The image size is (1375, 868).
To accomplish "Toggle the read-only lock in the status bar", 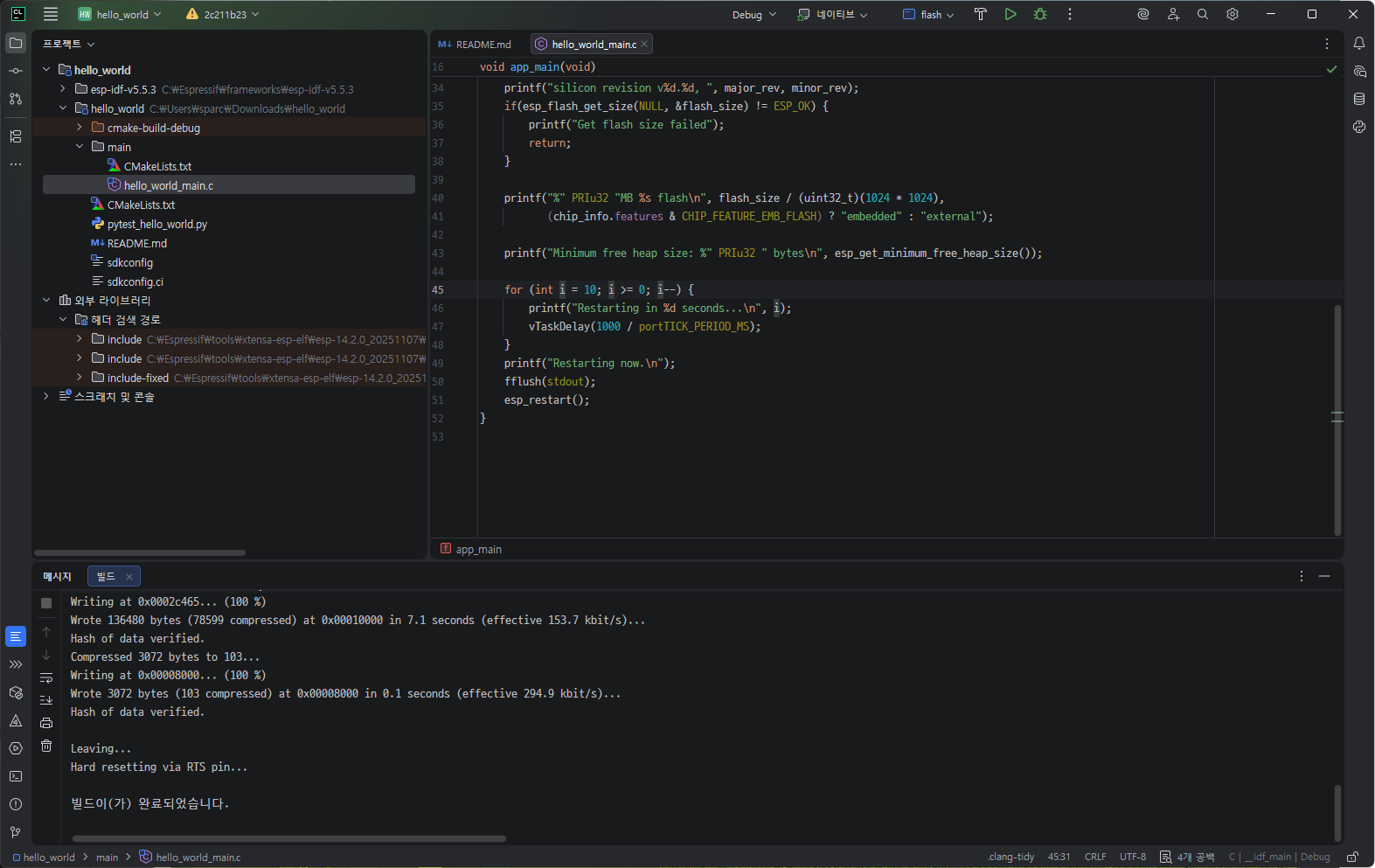I will [1352, 857].
